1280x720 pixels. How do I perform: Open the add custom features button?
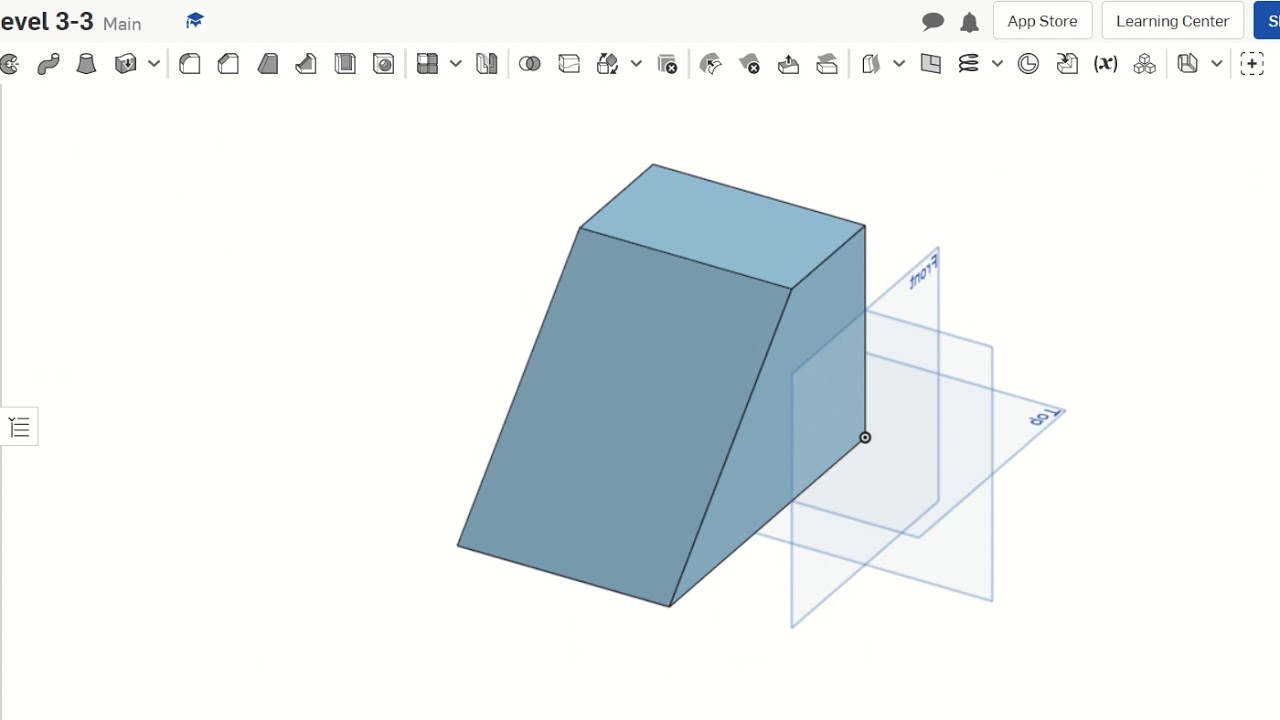click(1252, 64)
